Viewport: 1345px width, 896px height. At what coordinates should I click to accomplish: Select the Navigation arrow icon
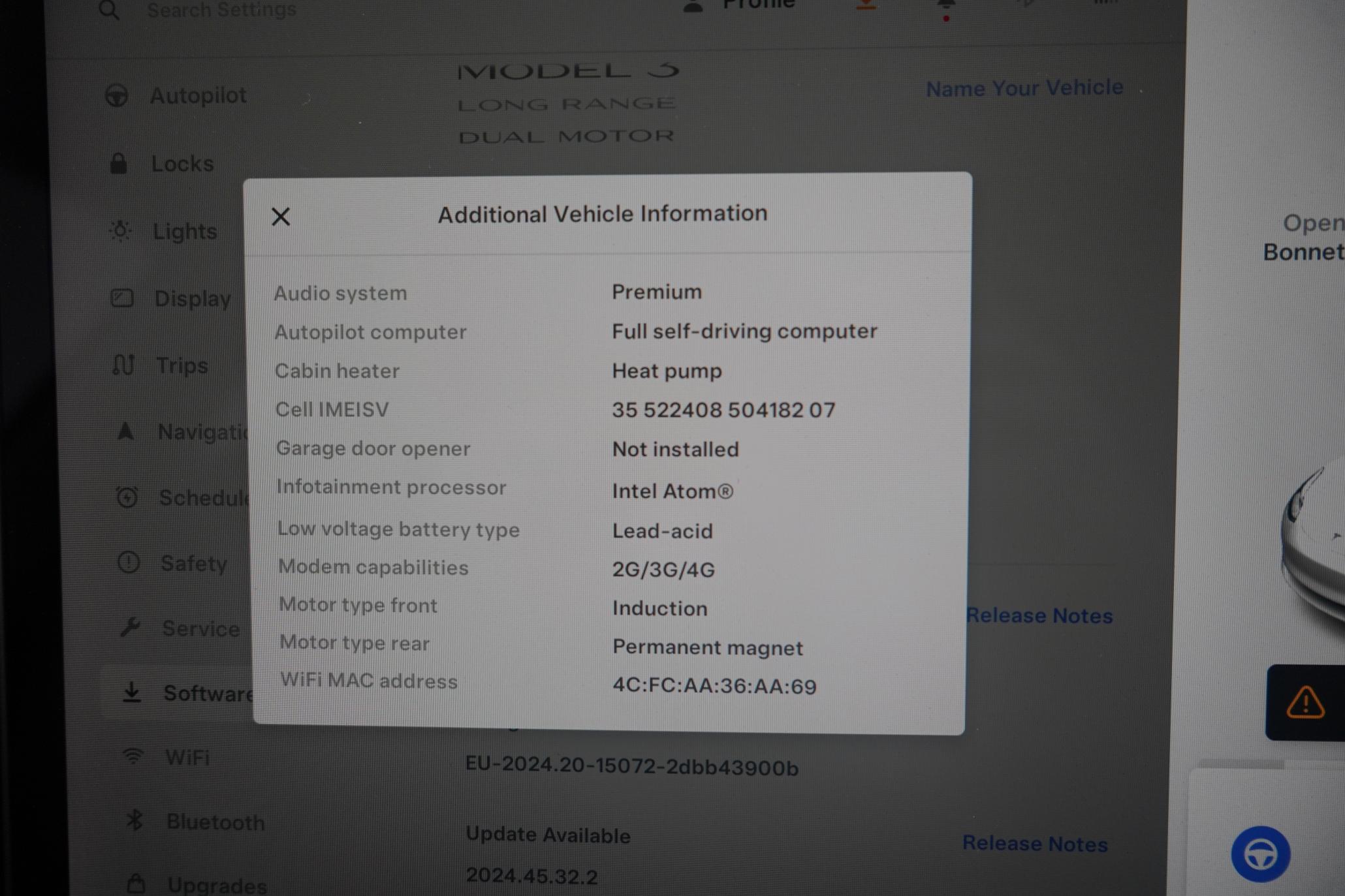(125, 431)
